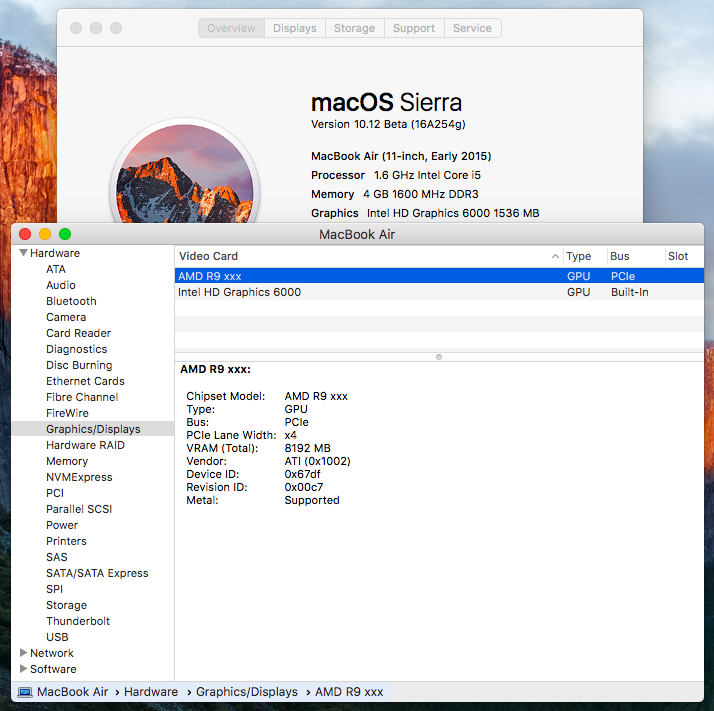The width and height of the screenshot is (714, 711).
Task: Select Fibre Channel entry
Action: pyautogui.click(x=82, y=397)
